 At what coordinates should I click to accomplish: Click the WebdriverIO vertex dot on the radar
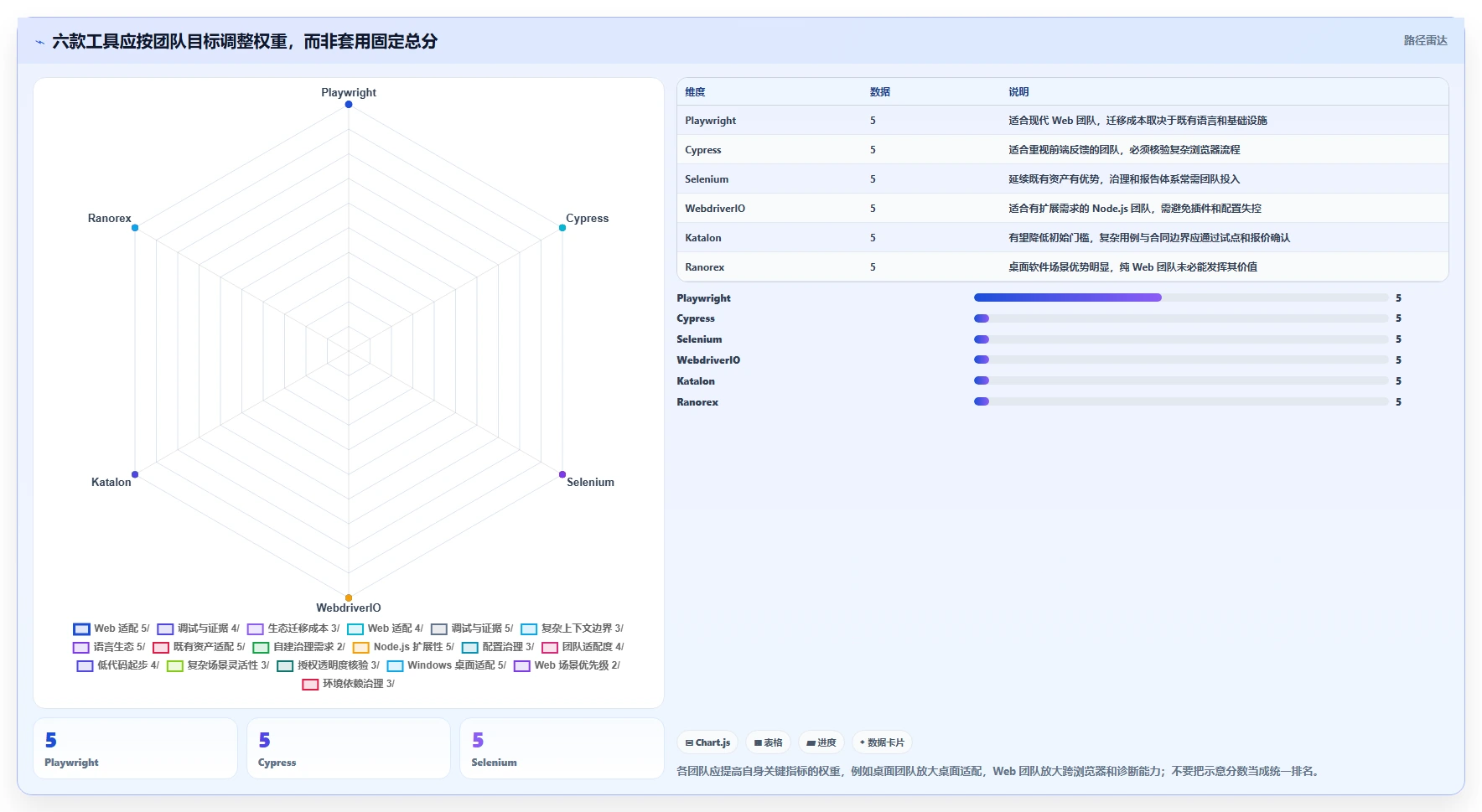(x=349, y=597)
